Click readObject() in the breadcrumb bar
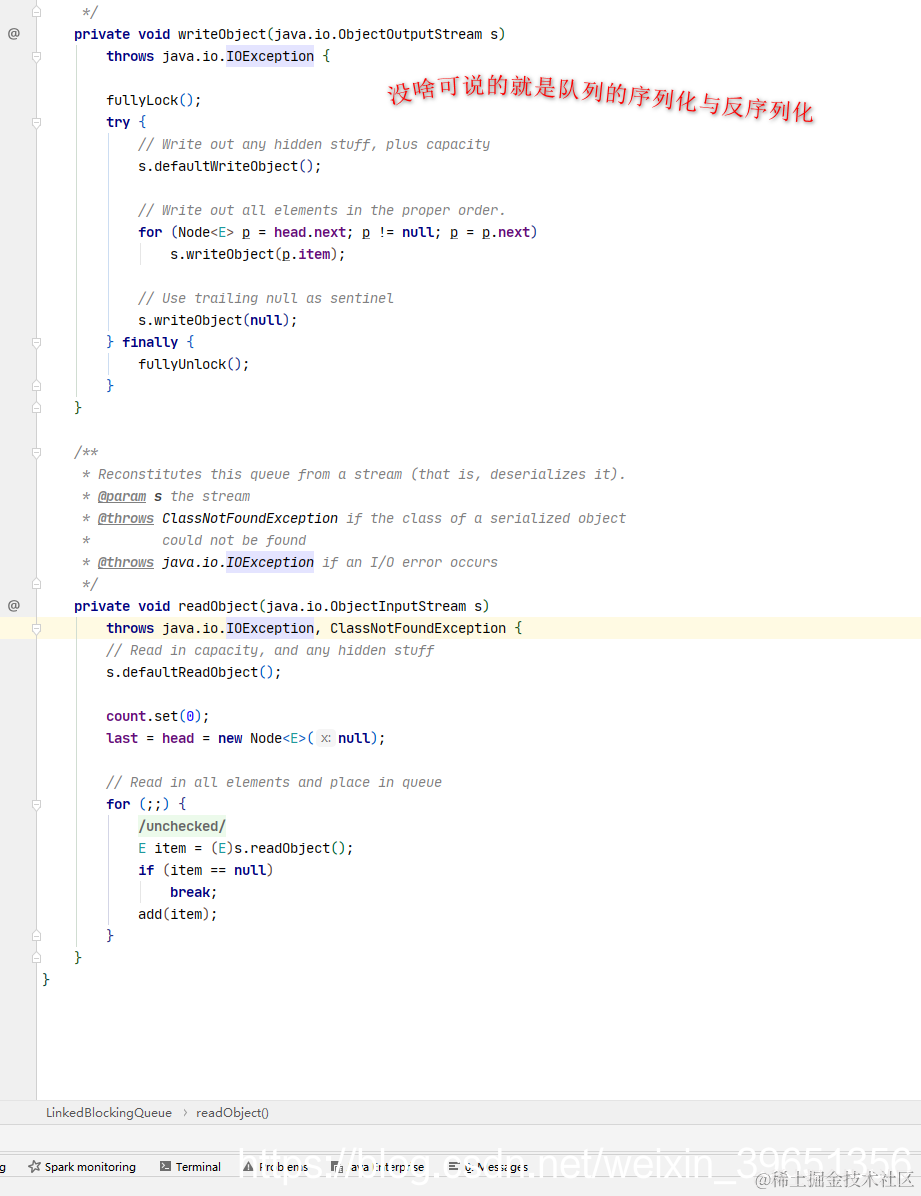This screenshot has width=921, height=1196. pyautogui.click(x=232, y=1112)
